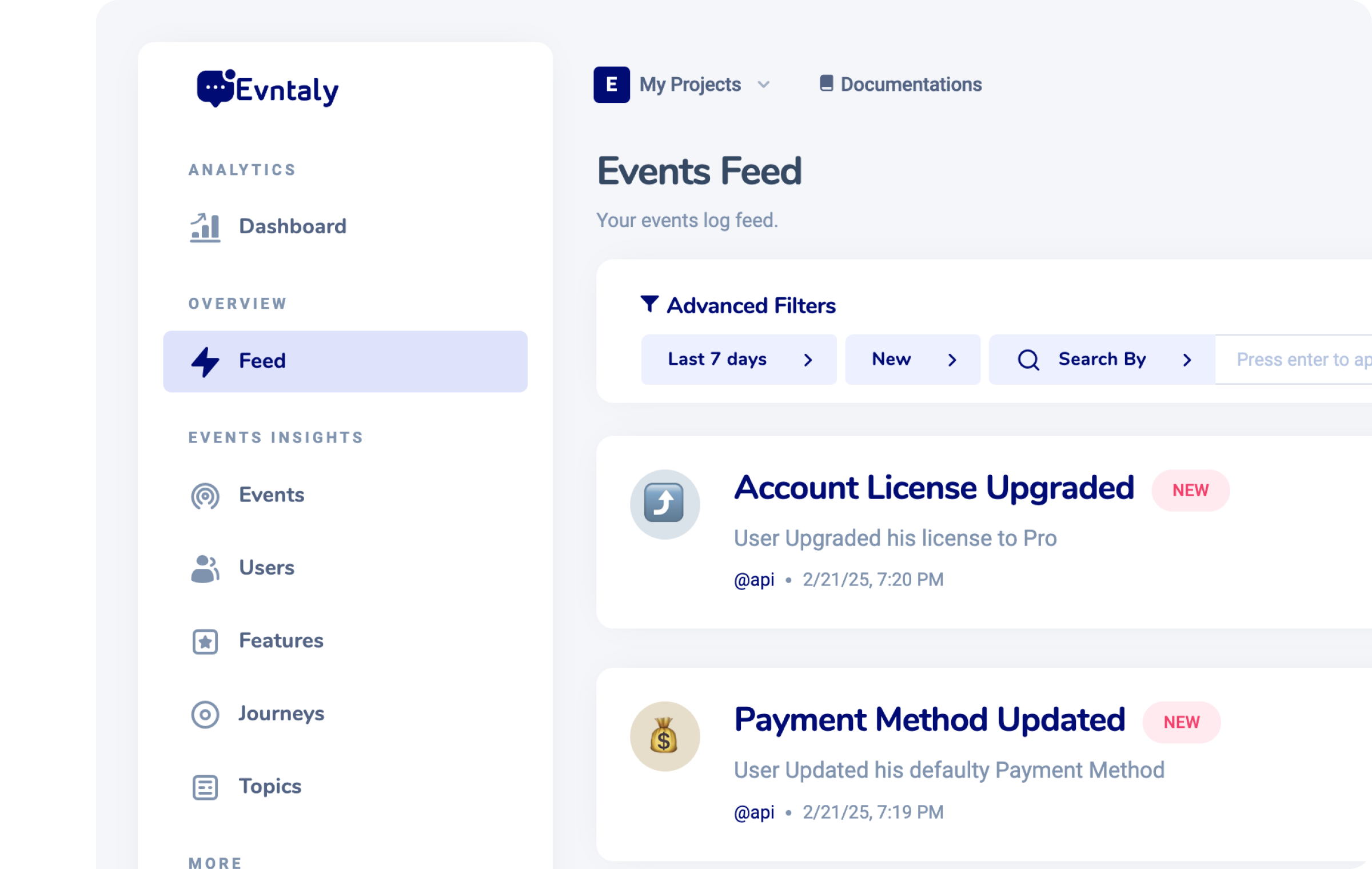Click the text Your events log feed.
The height and width of the screenshot is (869, 1372).
coord(687,221)
